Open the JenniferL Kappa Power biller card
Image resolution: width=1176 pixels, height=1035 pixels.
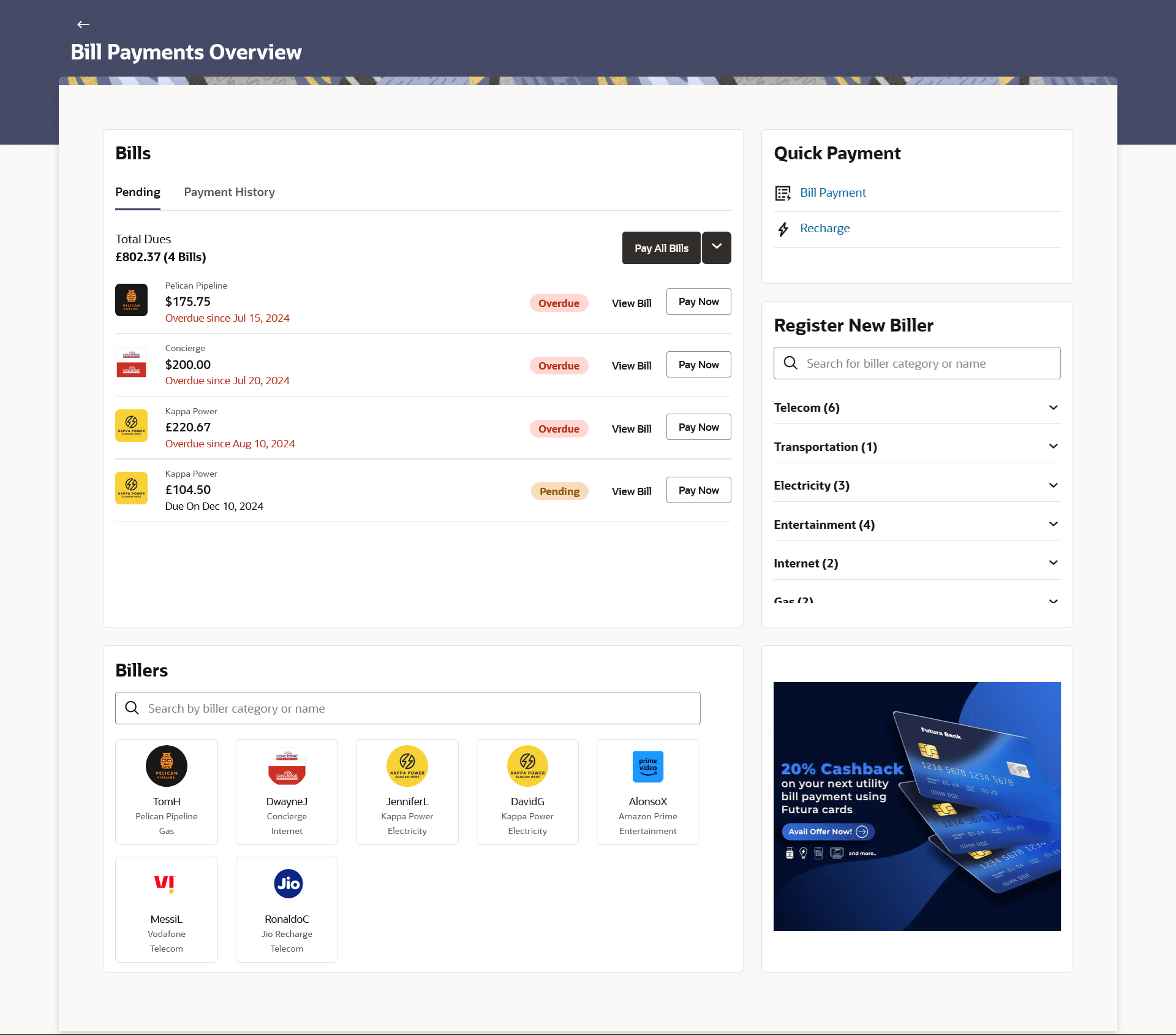click(x=407, y=791)
